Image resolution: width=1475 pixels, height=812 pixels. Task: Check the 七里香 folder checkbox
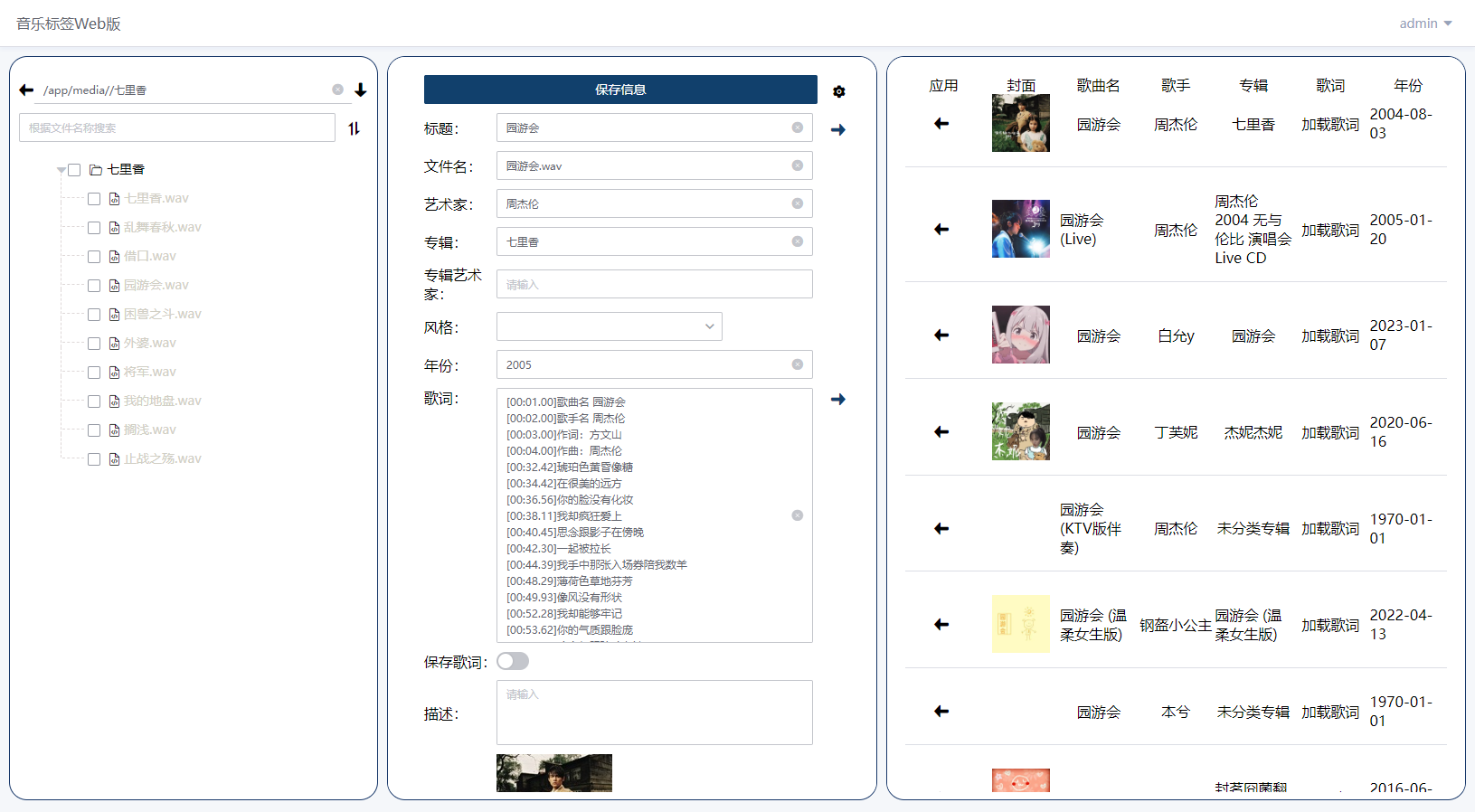tap(74, 170)
